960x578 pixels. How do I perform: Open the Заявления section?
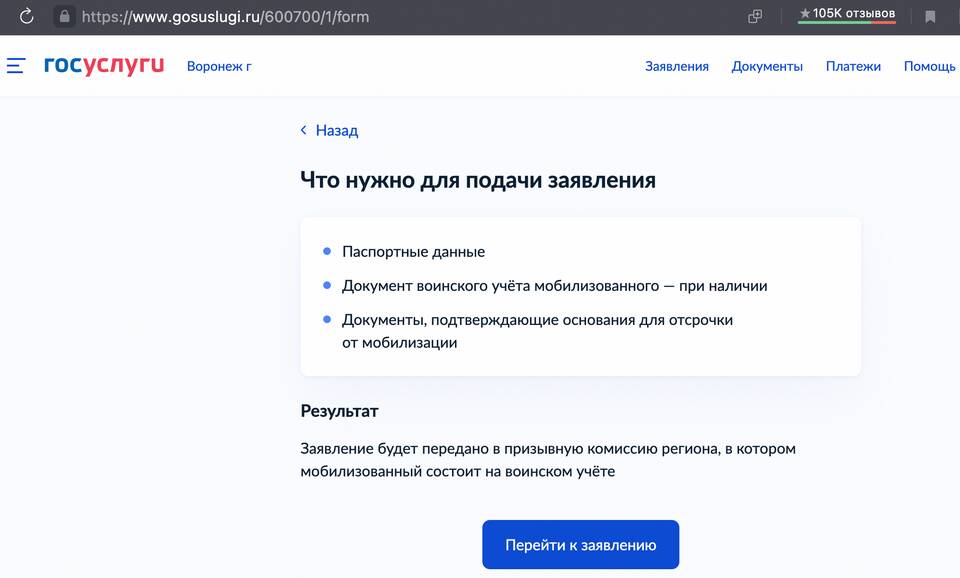pos(676,67)
